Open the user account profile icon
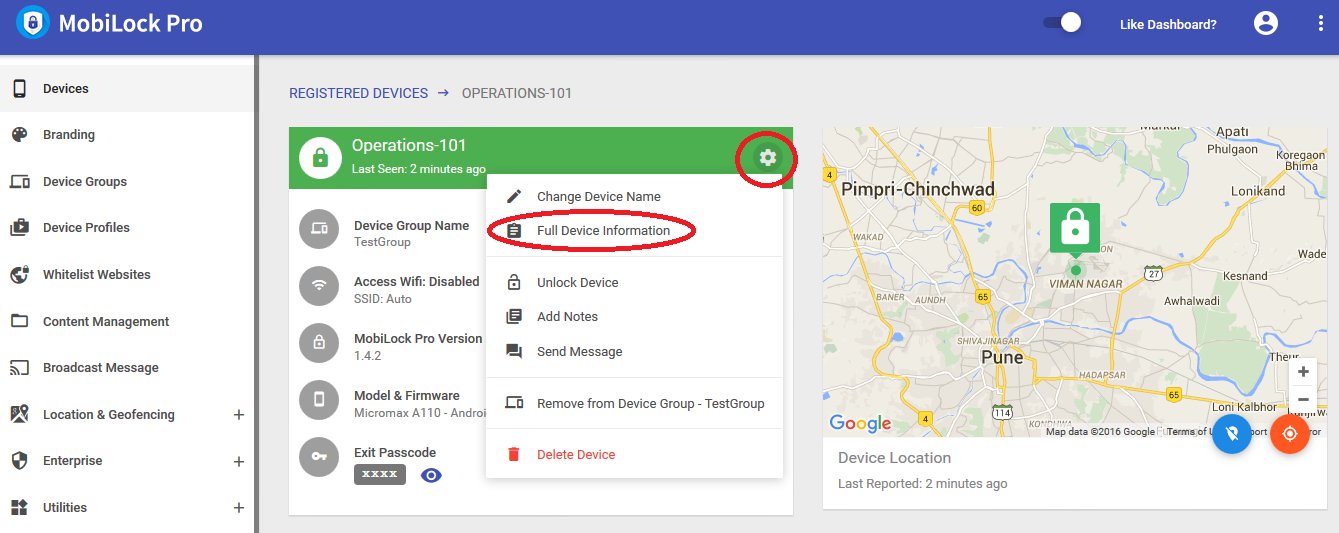 [1266, 23]
